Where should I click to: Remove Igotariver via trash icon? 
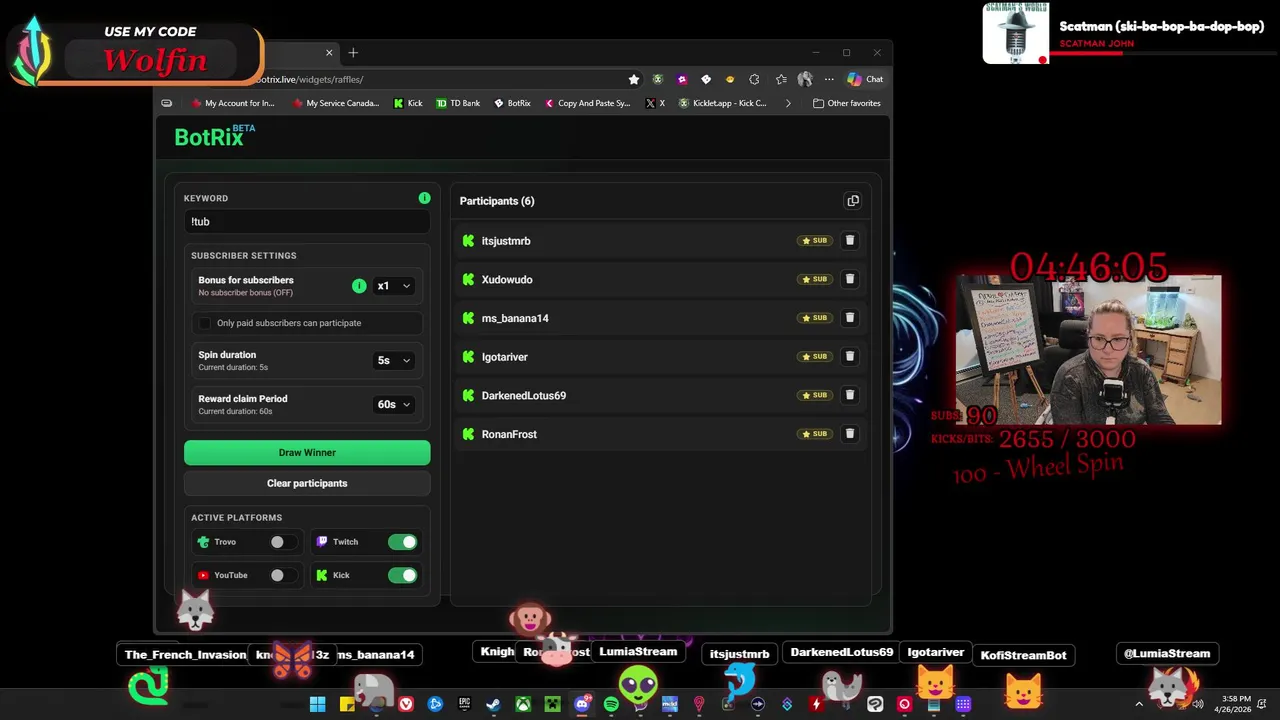(x=850, y=356)
